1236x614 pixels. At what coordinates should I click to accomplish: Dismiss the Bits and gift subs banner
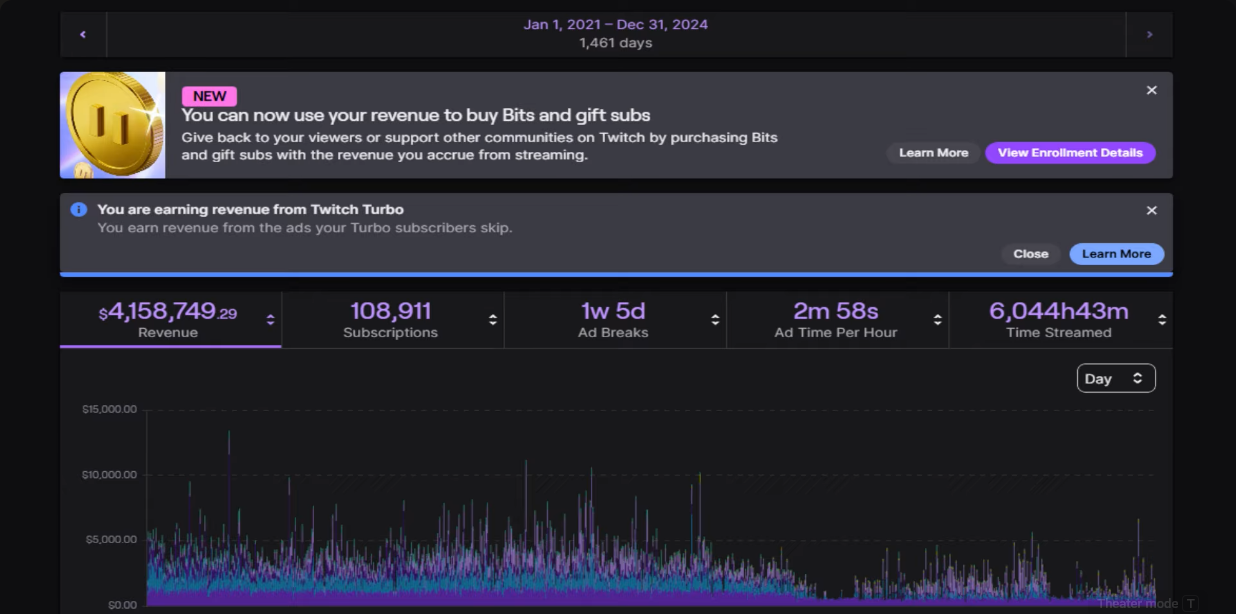click(x=1151, y=91)
